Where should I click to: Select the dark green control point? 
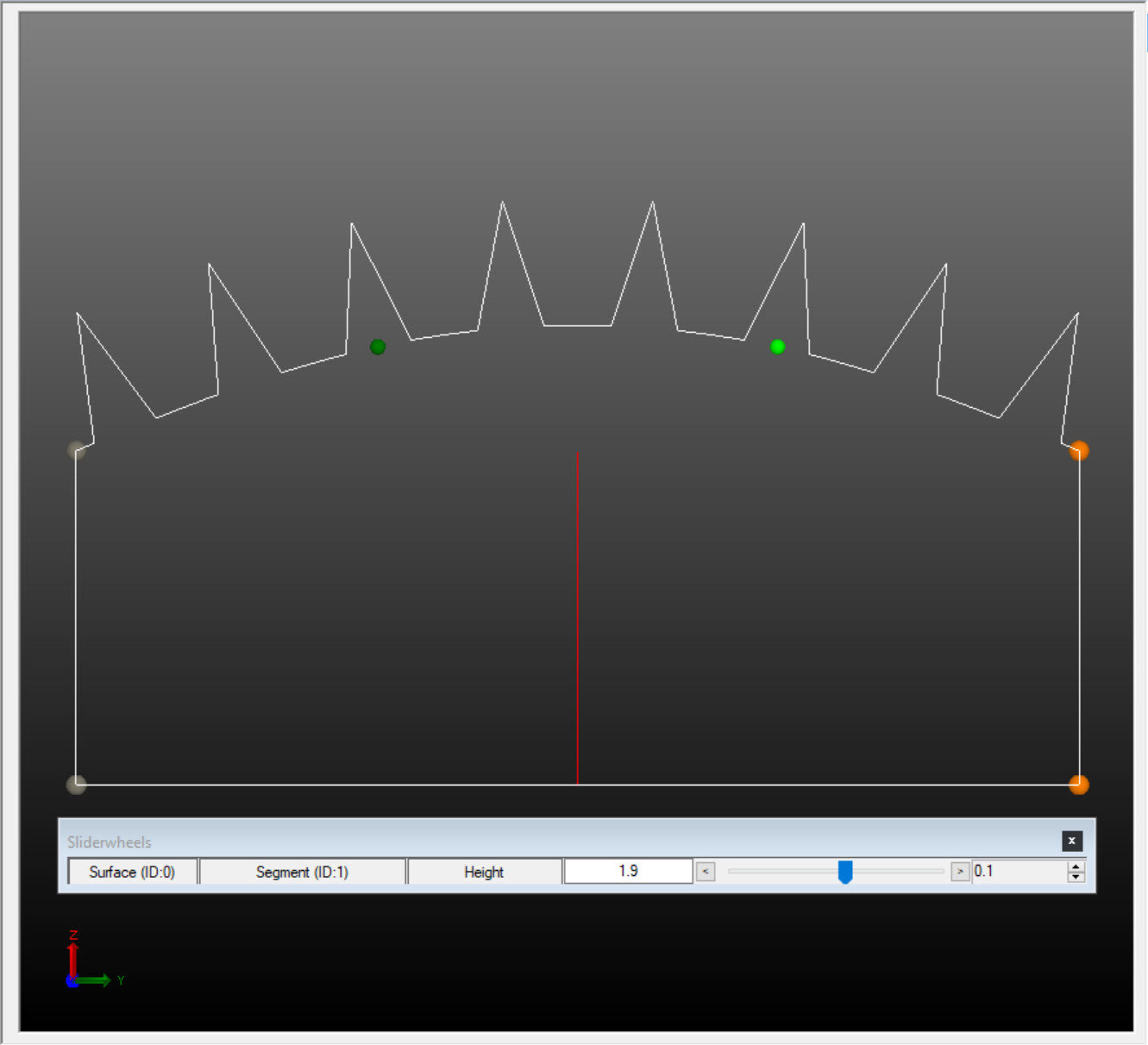[378, 347]
